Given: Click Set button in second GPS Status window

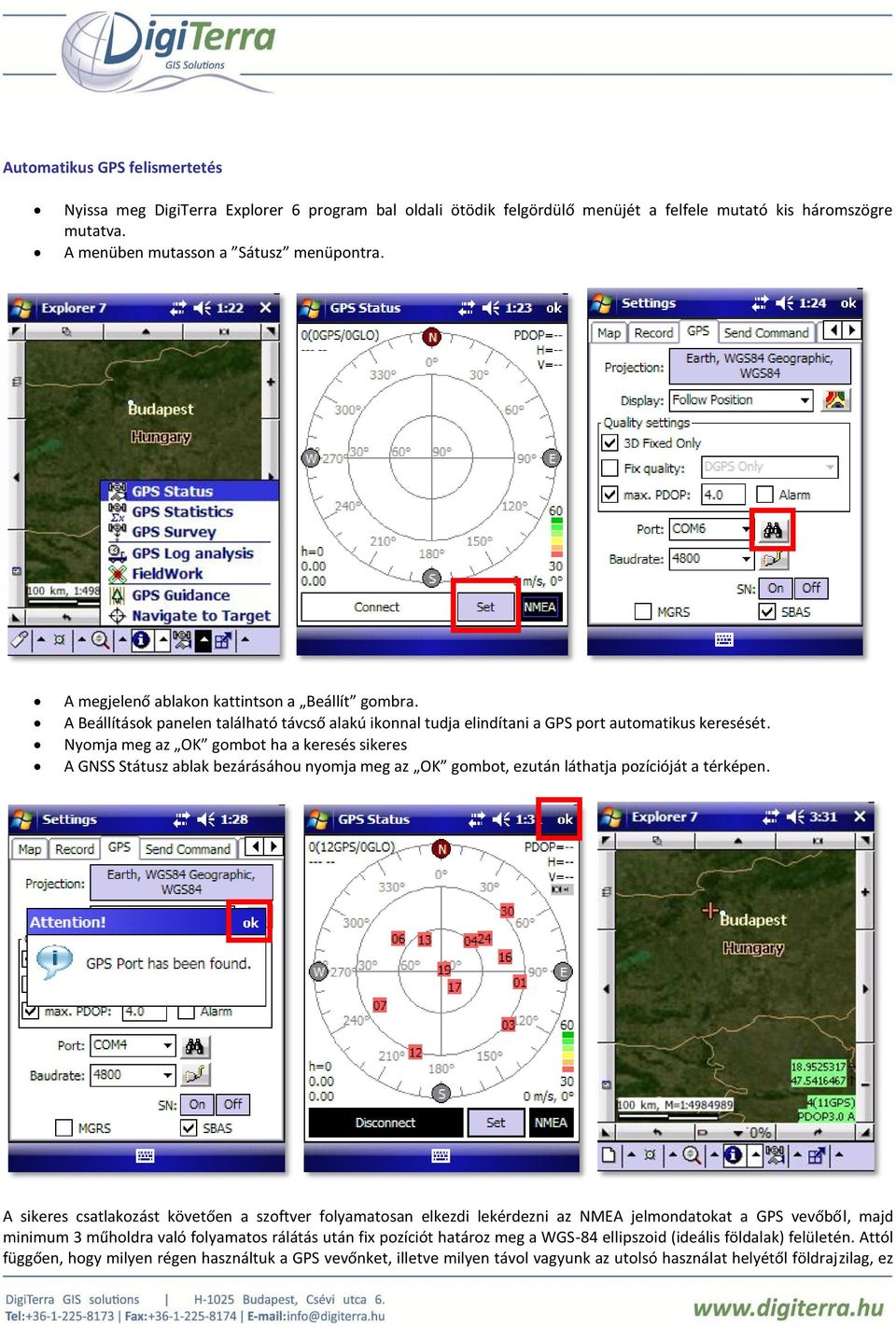Looking at the screenshot, I should [x=496, y=1123].
